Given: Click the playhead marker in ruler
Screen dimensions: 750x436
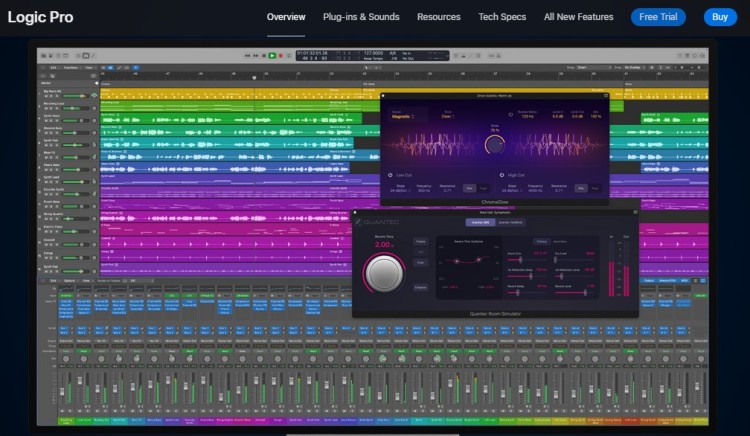Looking at the screenshot, I should [254, 77].
